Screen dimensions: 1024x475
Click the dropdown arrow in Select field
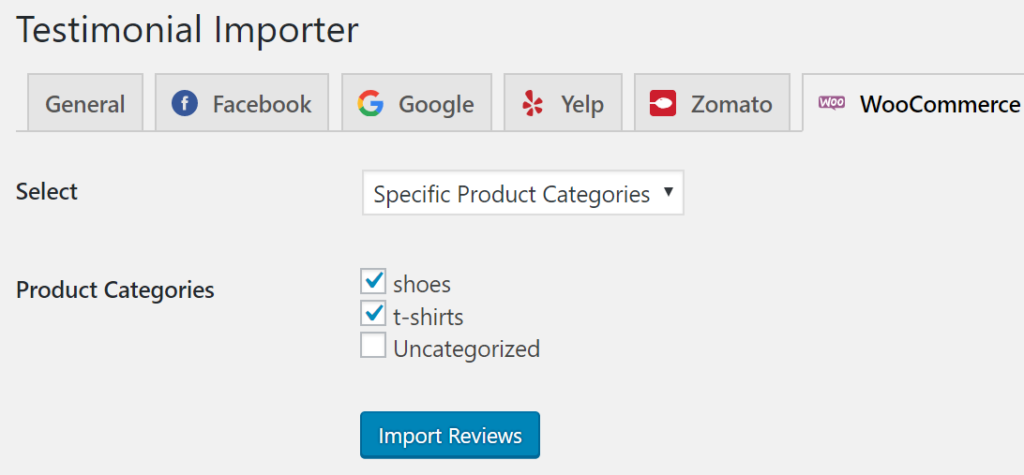667,192
